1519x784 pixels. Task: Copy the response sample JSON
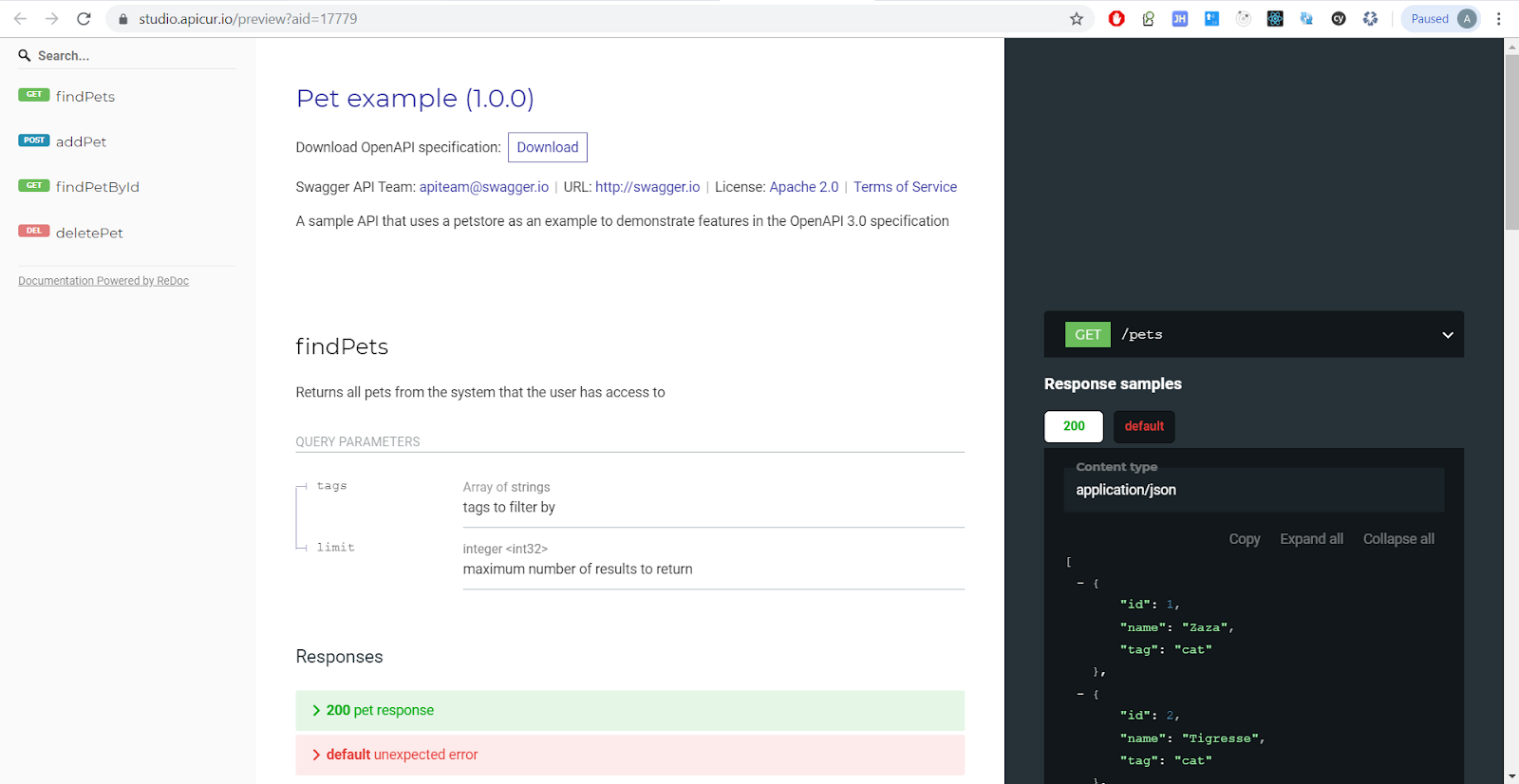tap(1245, 539)
